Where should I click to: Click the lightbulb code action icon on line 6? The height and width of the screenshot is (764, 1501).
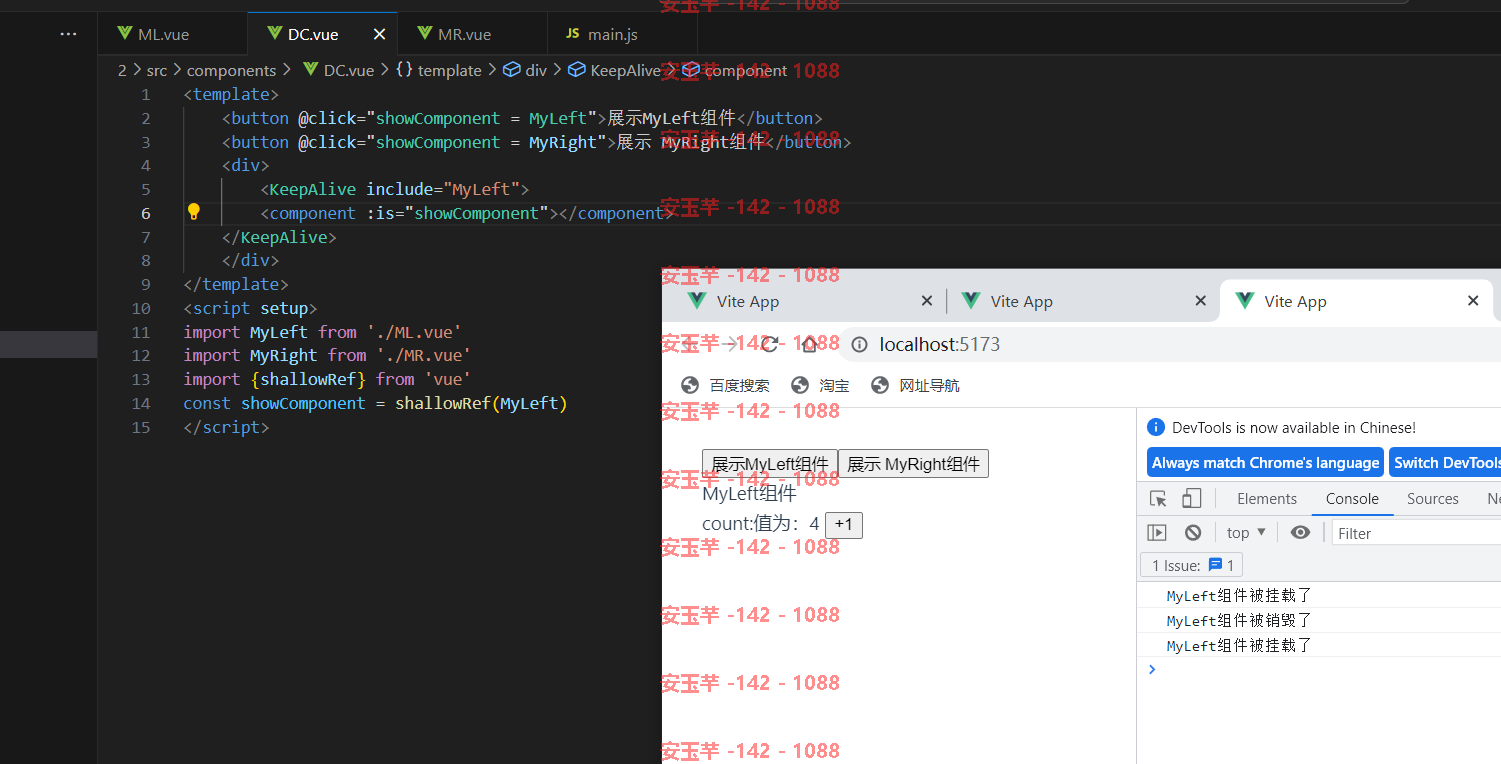click(194, 212)
